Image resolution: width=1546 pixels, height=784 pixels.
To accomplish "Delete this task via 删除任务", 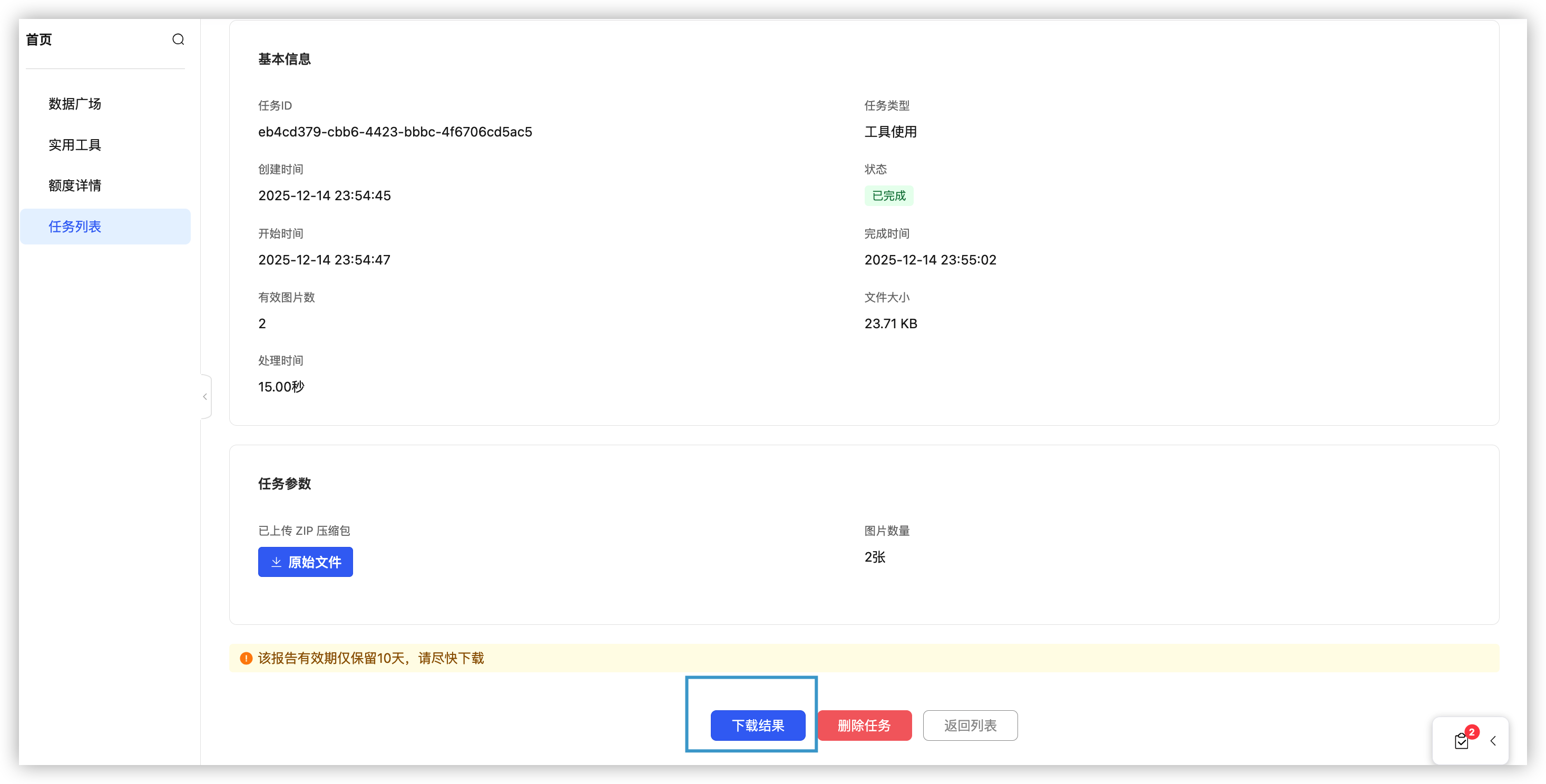I will click(x=864, y=725).
